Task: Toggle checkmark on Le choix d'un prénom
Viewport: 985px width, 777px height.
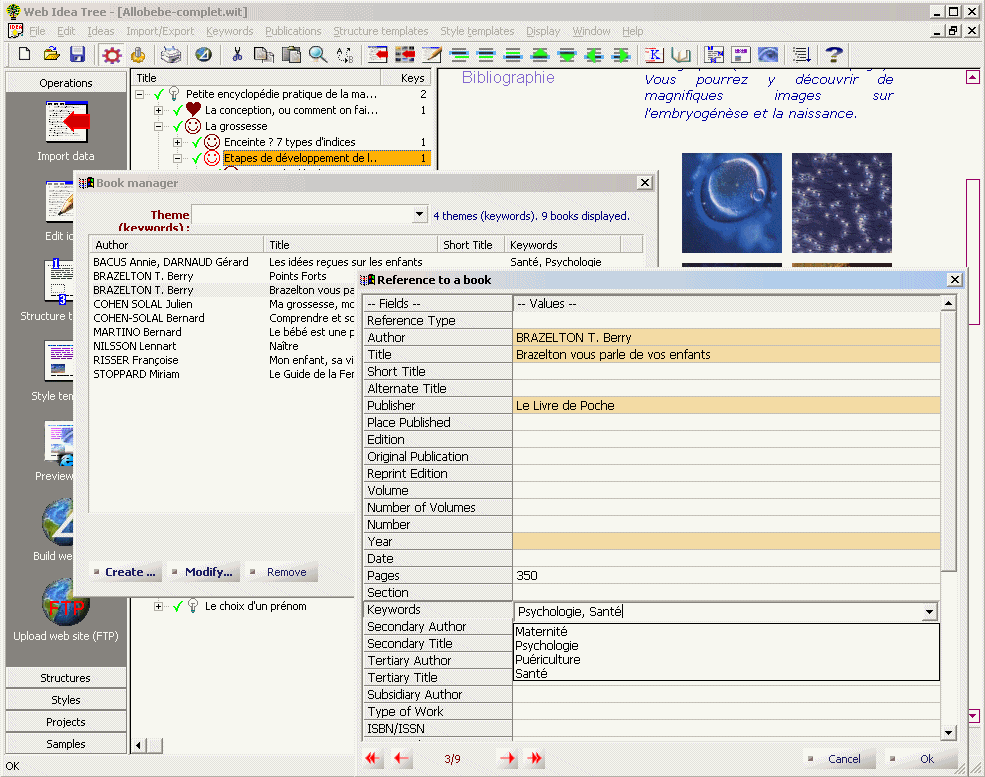Action: [x=178, y=606]
